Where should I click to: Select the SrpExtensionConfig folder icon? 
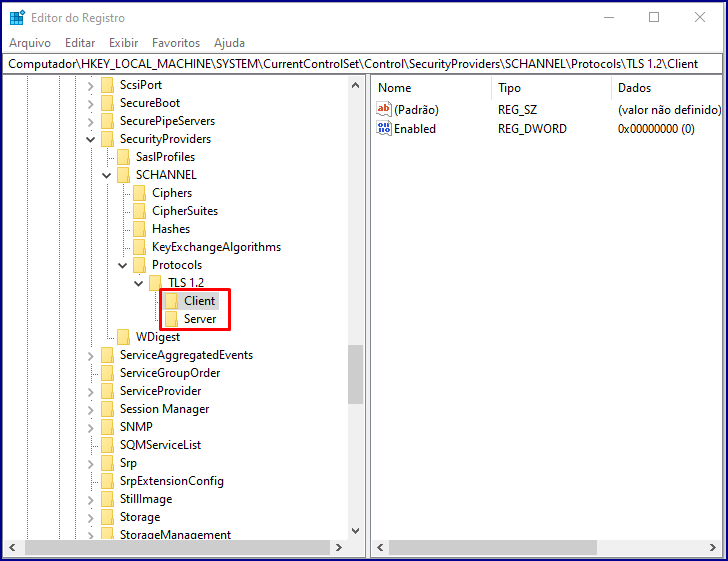tap(107, 481)
